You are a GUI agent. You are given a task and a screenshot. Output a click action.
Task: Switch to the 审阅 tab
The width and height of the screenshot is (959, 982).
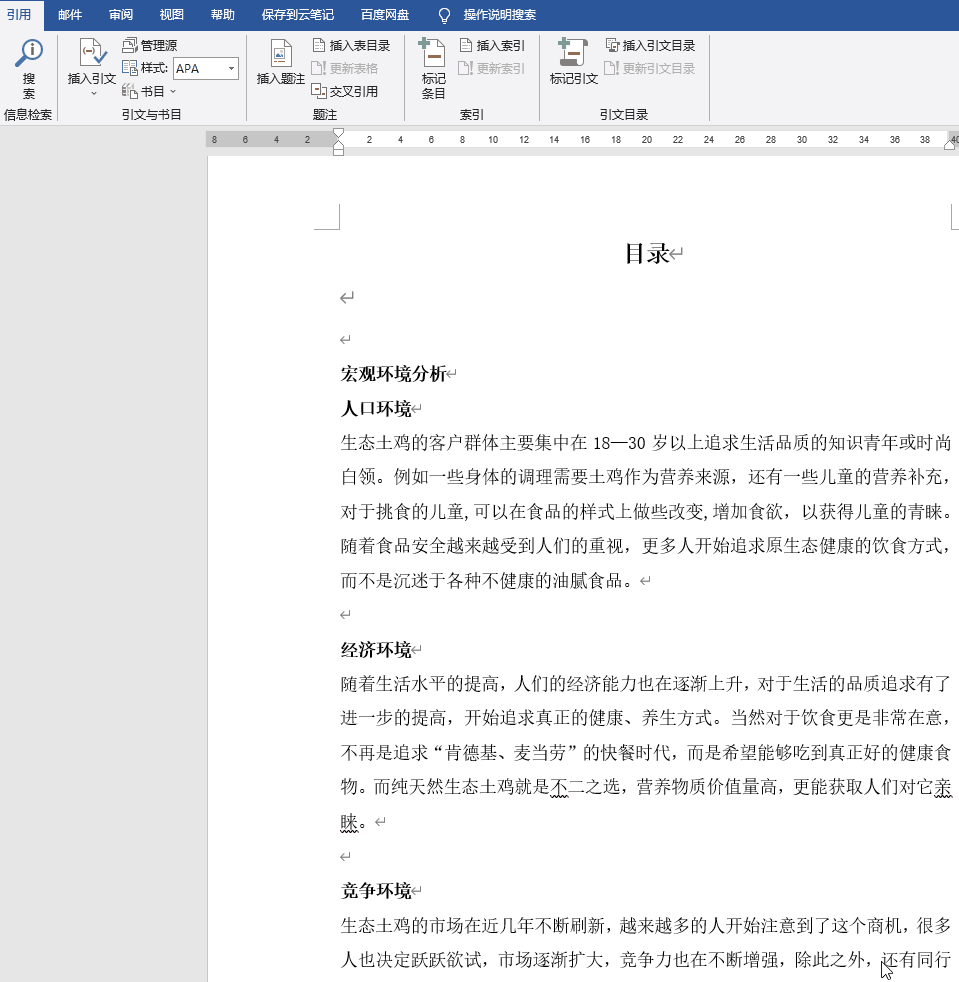[121, 15]
